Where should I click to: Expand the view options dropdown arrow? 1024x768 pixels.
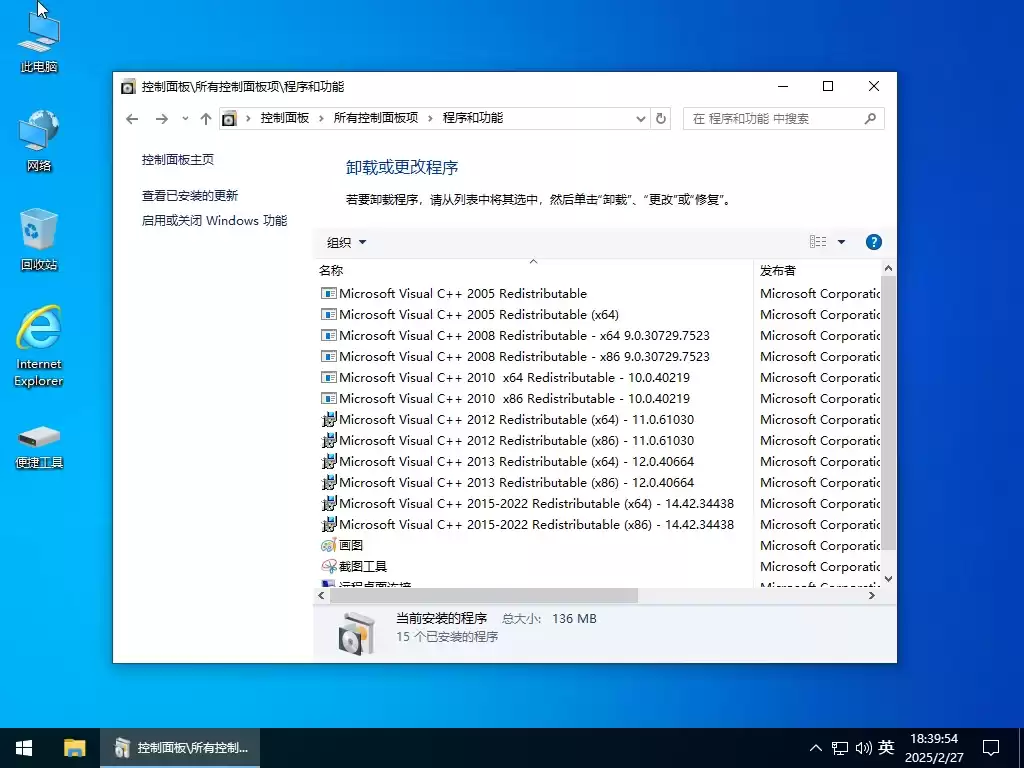pos(840,241)
